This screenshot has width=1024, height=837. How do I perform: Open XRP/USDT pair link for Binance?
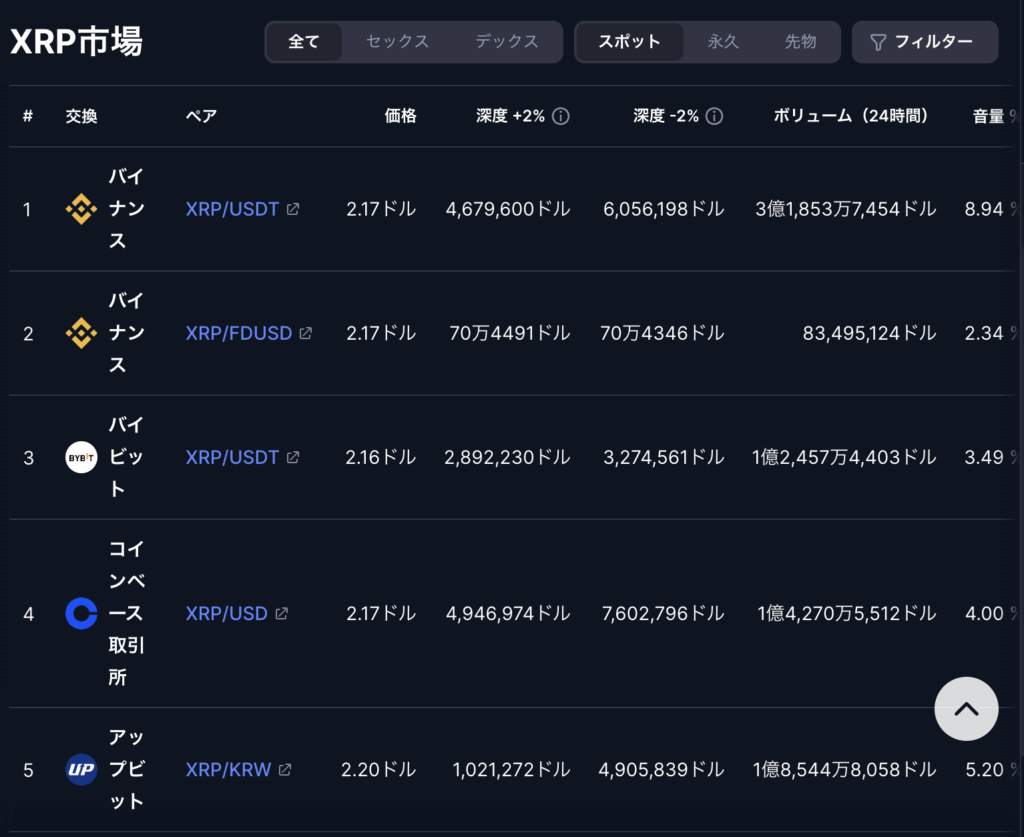232,209
